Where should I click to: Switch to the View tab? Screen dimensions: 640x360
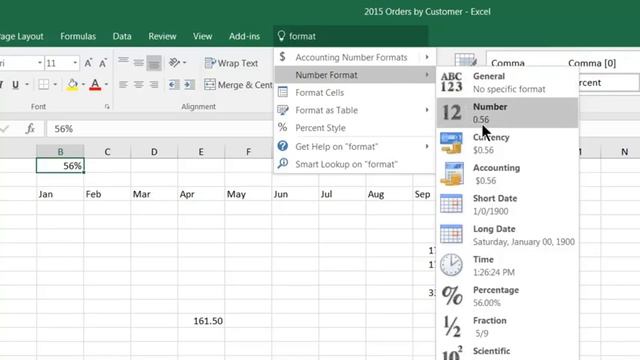(202, 36)
